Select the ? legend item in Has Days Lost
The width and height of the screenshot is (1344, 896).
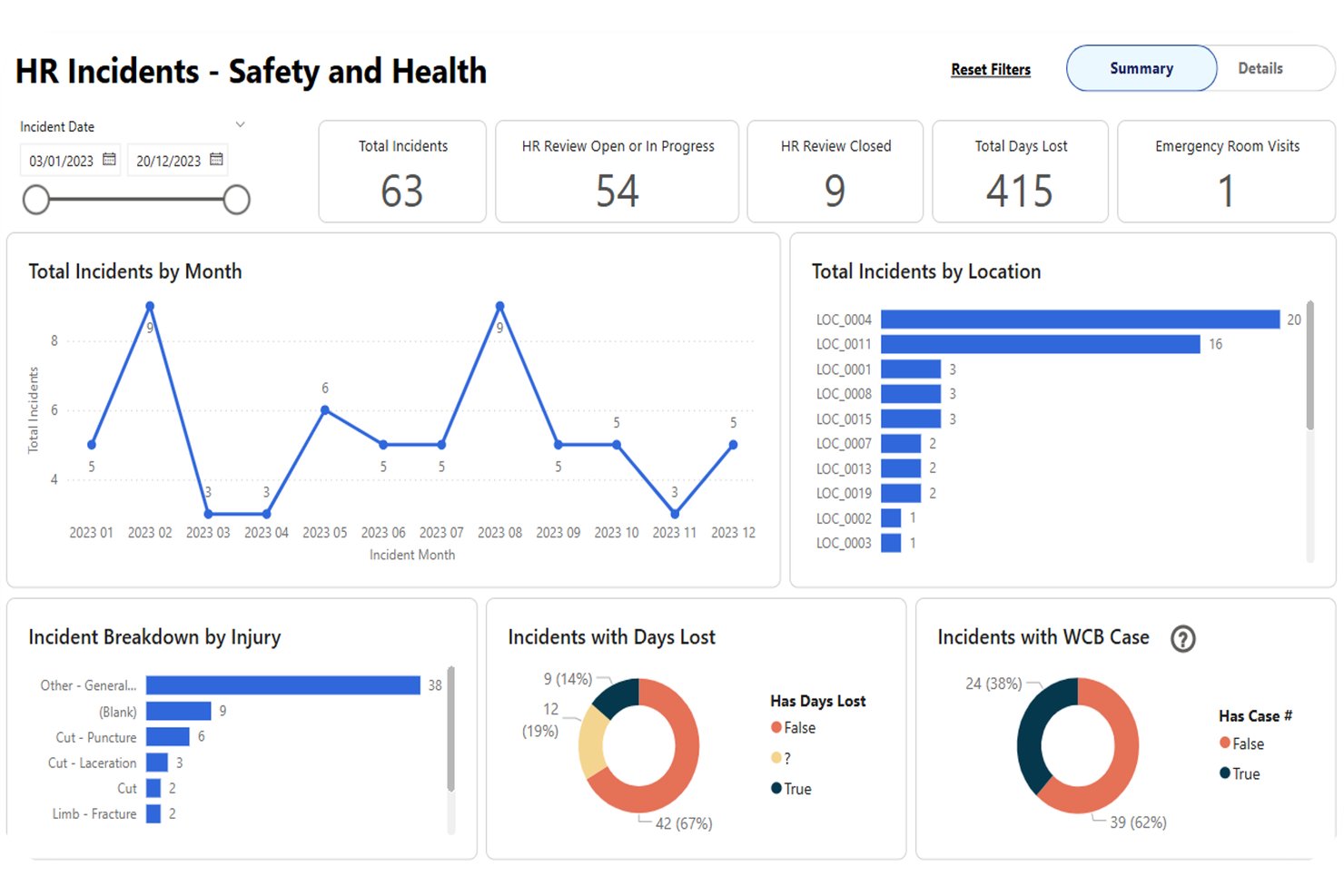(x=781, y=758)
